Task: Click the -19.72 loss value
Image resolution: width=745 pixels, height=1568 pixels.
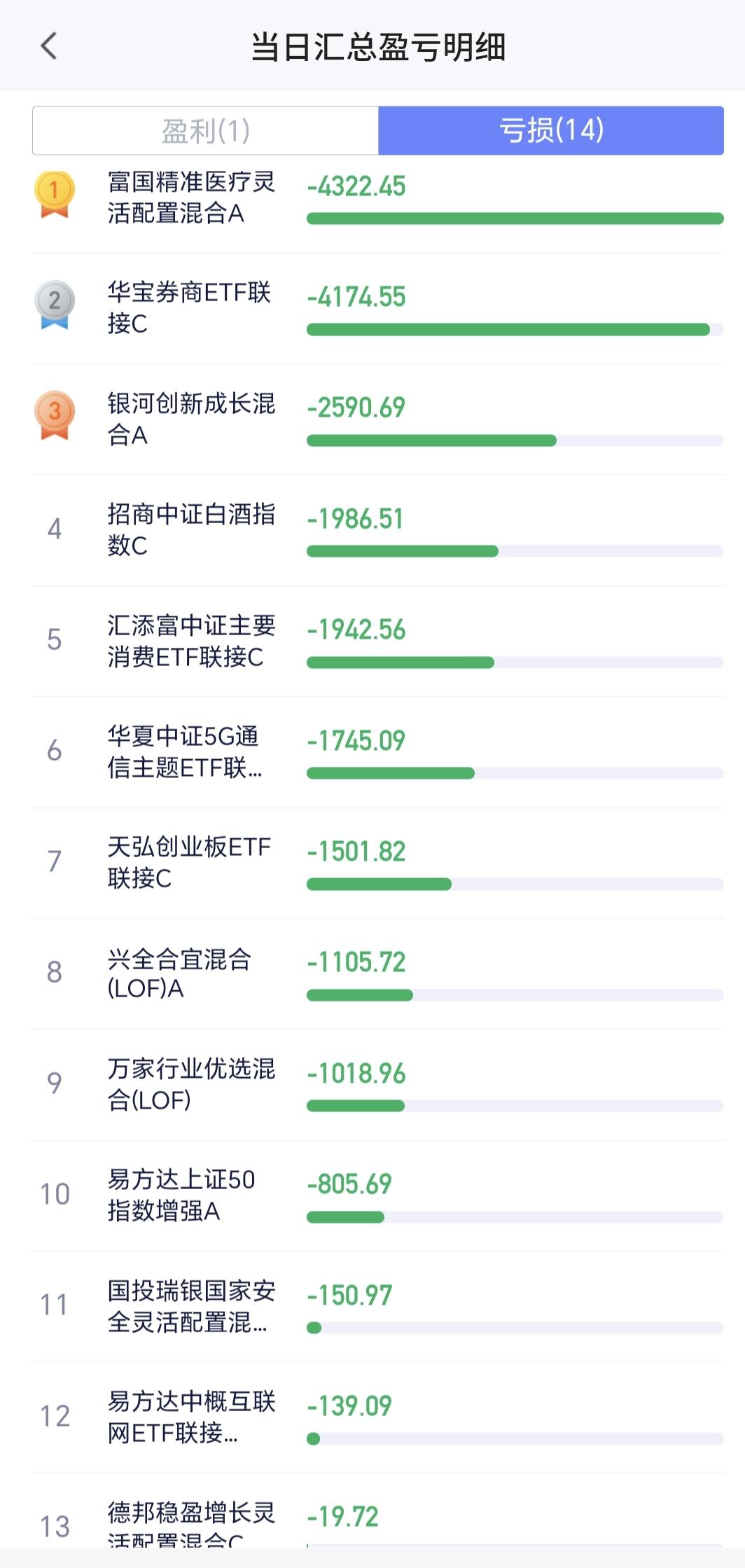Action: pyautogui.click(x=343, y=1517)
